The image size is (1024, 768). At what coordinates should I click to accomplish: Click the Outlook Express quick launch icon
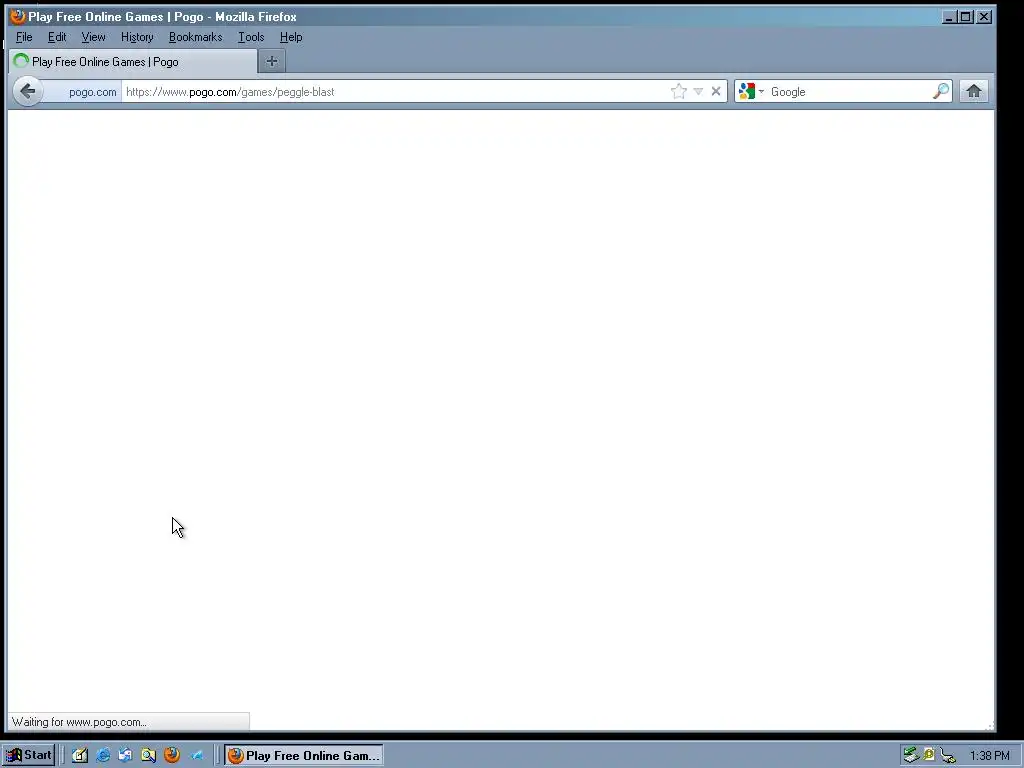(125, 755)
